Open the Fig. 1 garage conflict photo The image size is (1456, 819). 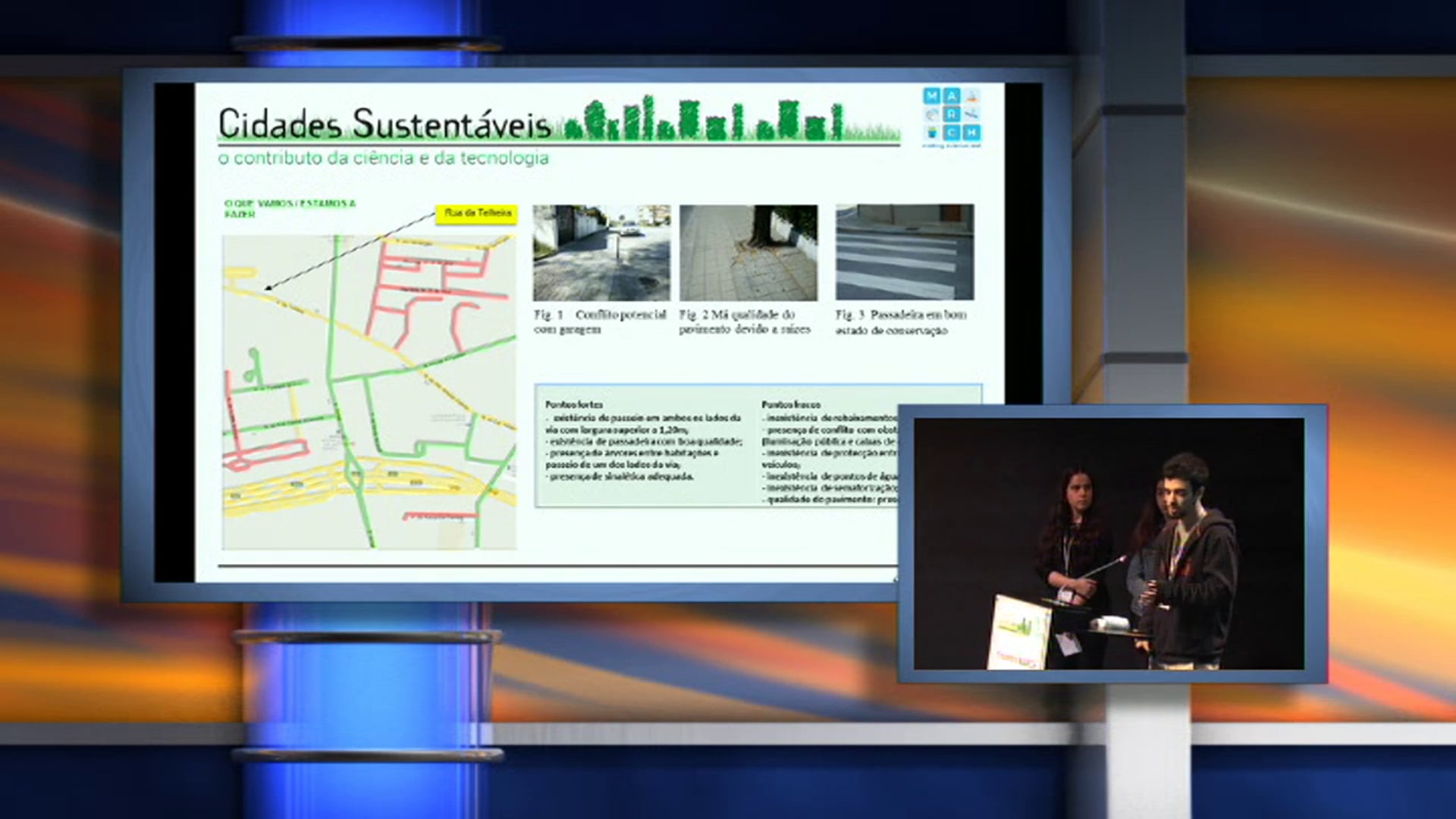point(601,253)
